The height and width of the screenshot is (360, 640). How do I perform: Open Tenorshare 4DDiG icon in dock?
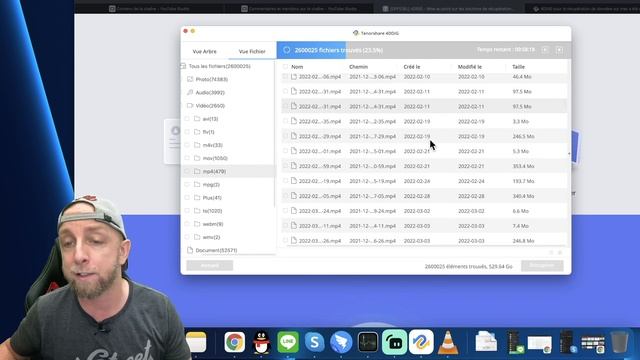point(421,342)
